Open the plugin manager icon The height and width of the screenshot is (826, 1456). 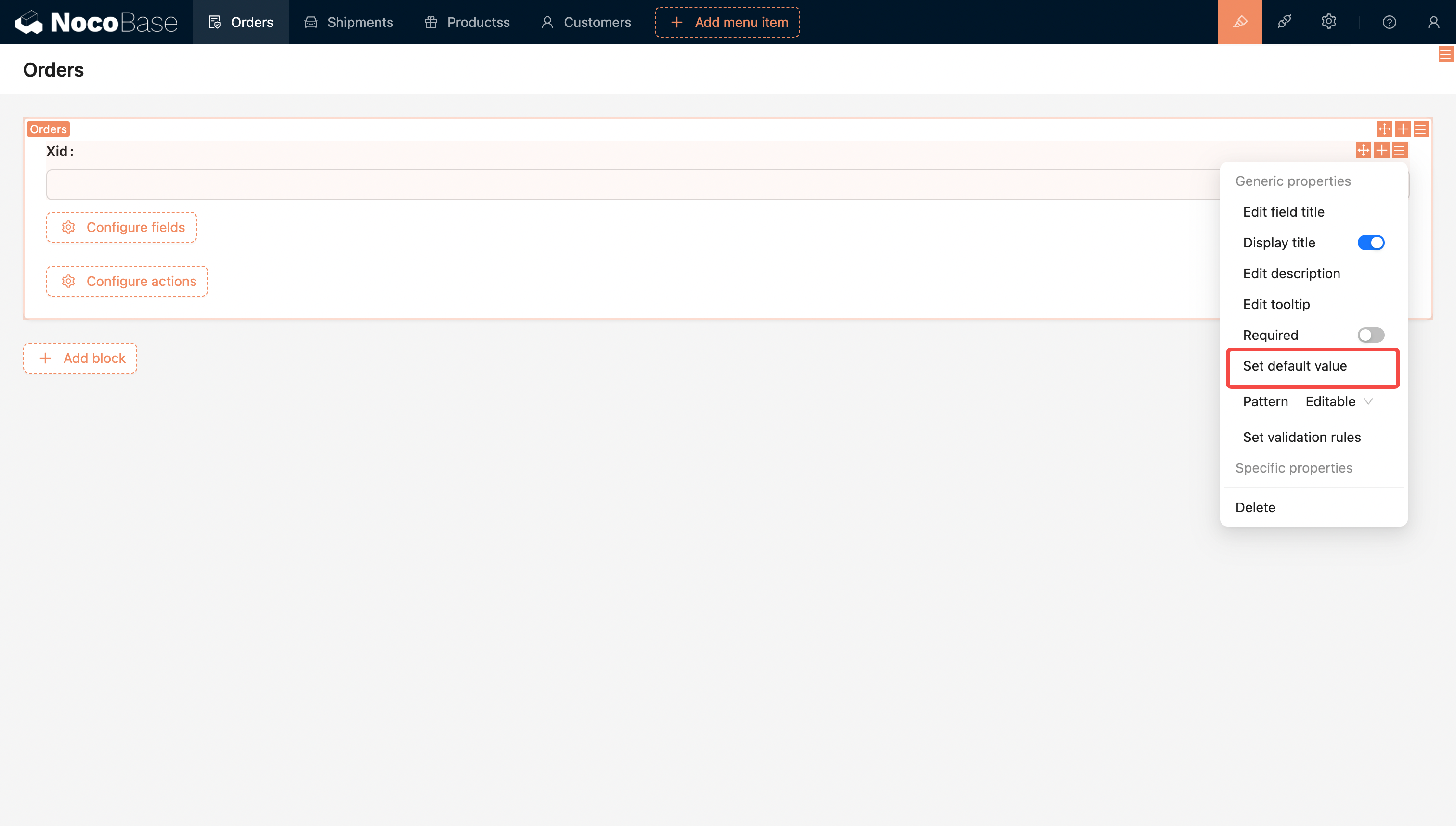coord(1284,22)
